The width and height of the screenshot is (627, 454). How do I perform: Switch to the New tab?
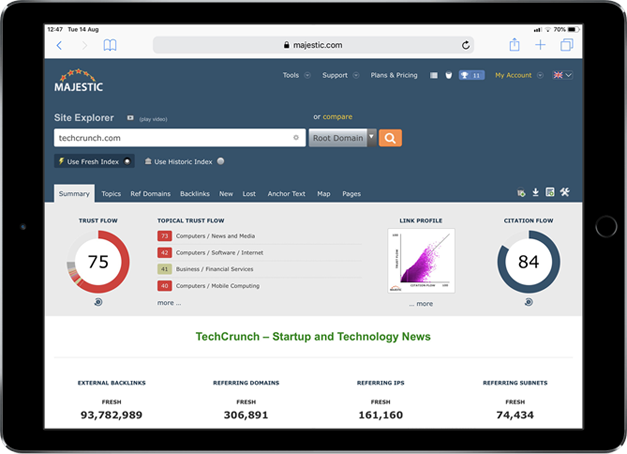click(226, 194)
